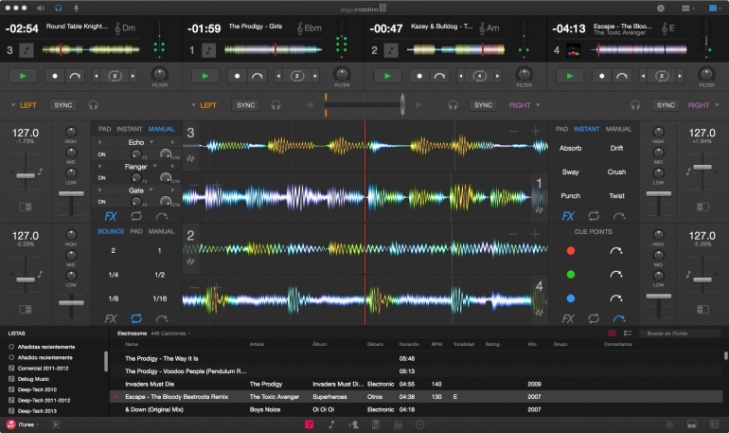
Task: Switch right FX panel to PAD tab
Action: click(562, 129)
